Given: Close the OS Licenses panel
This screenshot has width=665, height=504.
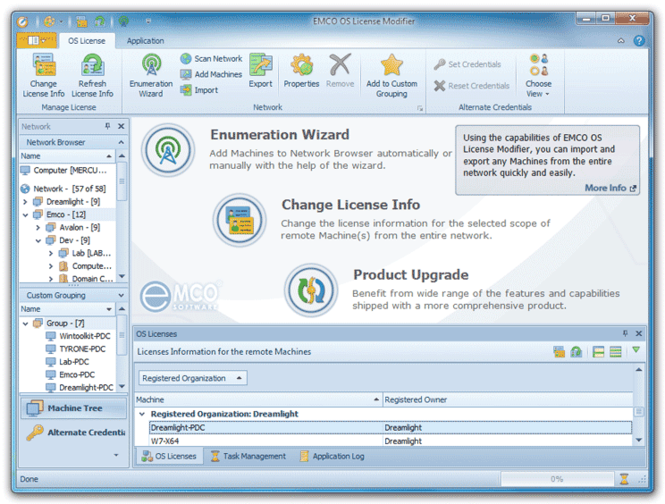Looking at the screenshot, I should tap(639, 333).
